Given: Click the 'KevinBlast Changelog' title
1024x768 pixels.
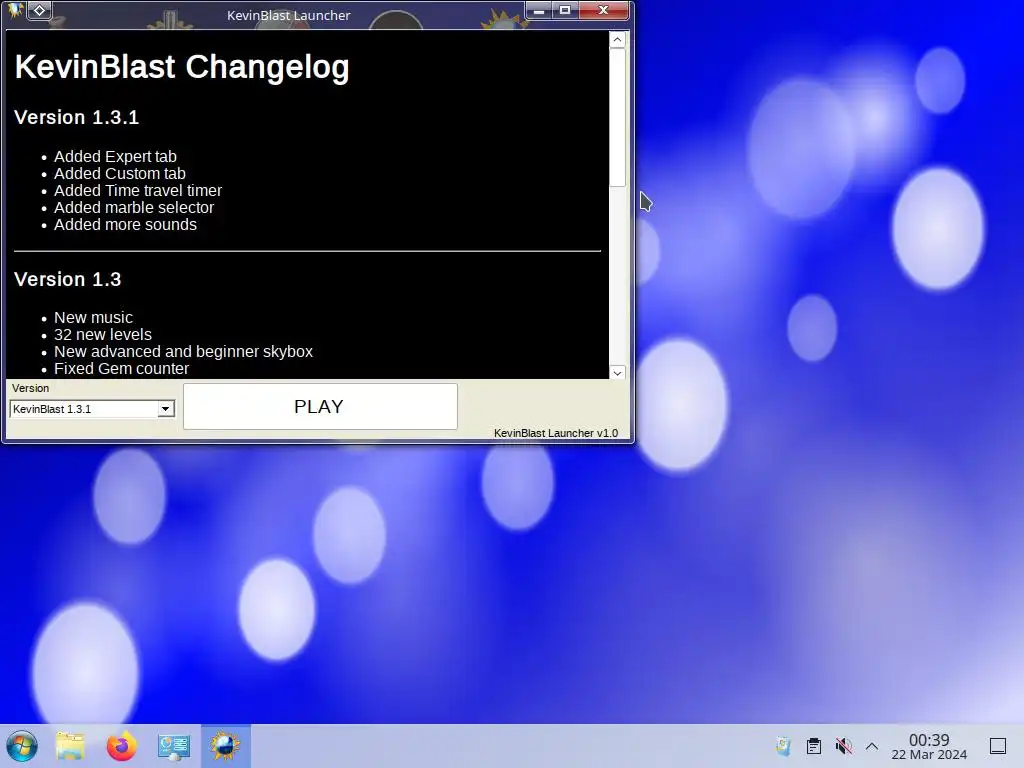Looking at the screenshot, I should click(x=182, y=67).
